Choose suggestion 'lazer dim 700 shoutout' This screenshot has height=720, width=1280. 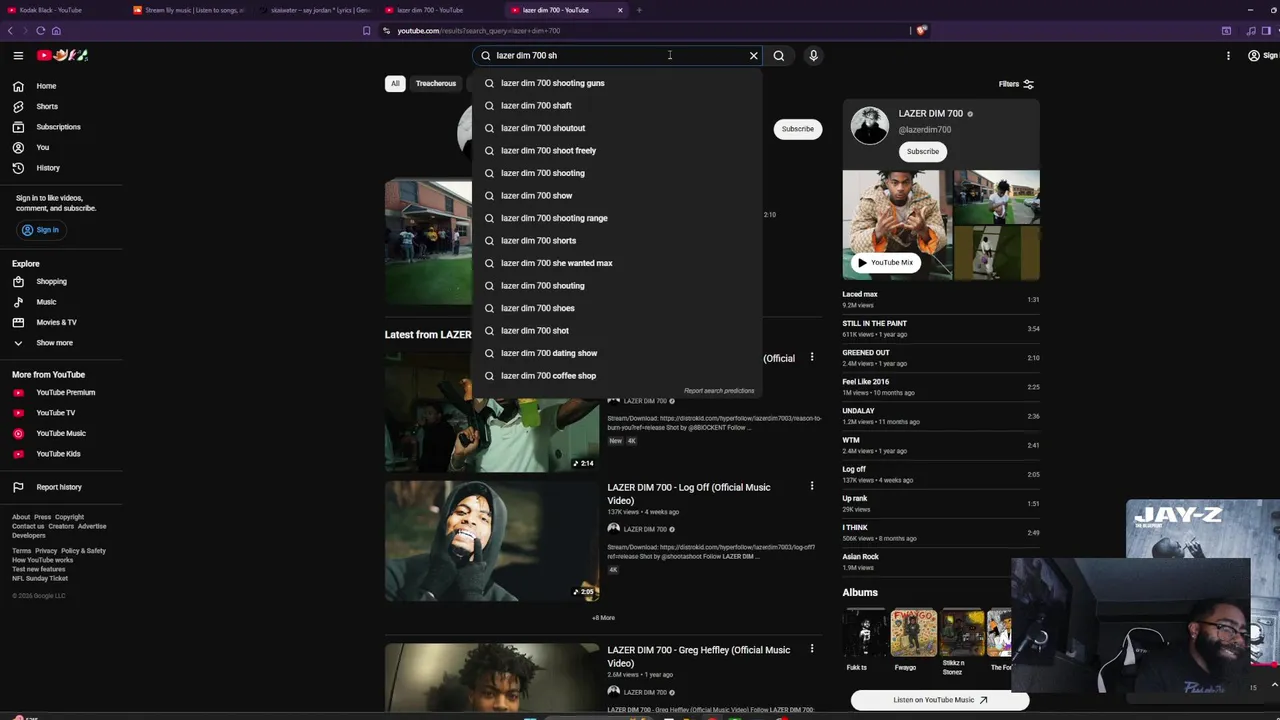617,128
